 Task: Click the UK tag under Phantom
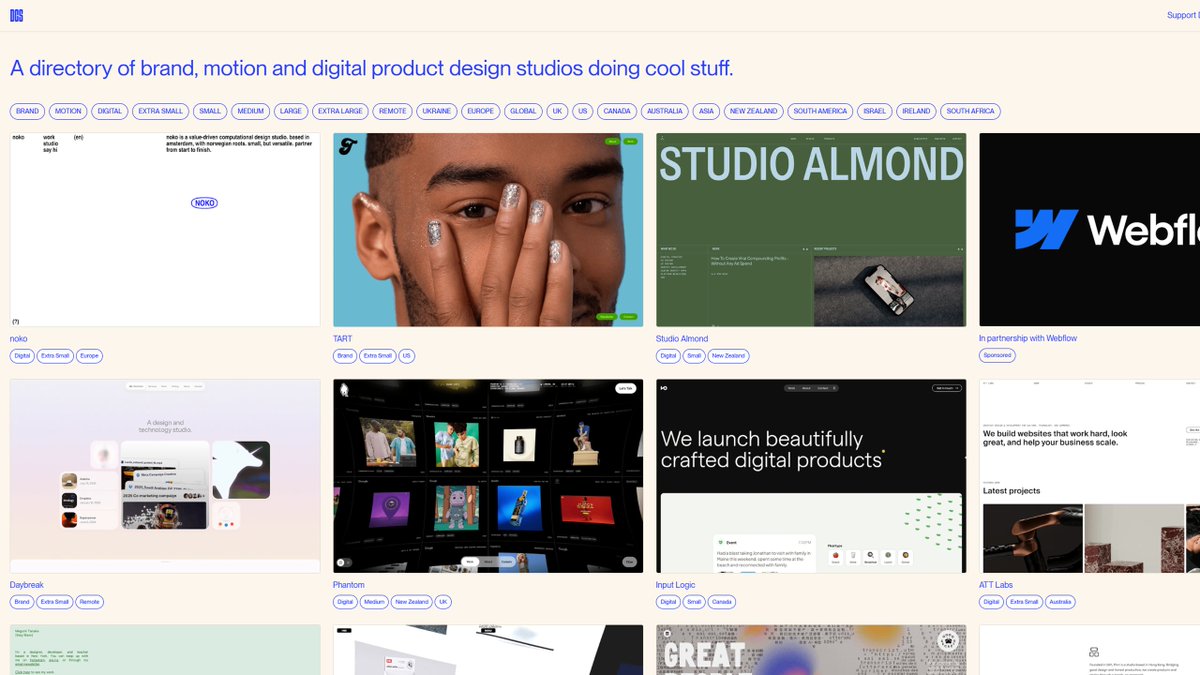point(443,602)
